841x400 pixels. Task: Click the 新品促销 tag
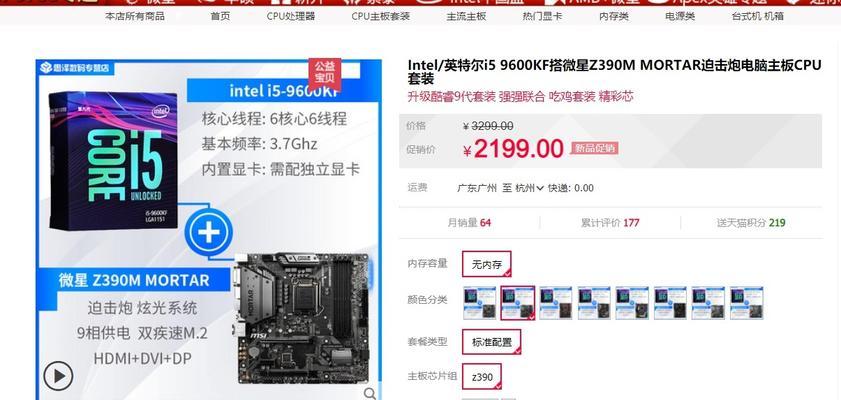point(594,149)
